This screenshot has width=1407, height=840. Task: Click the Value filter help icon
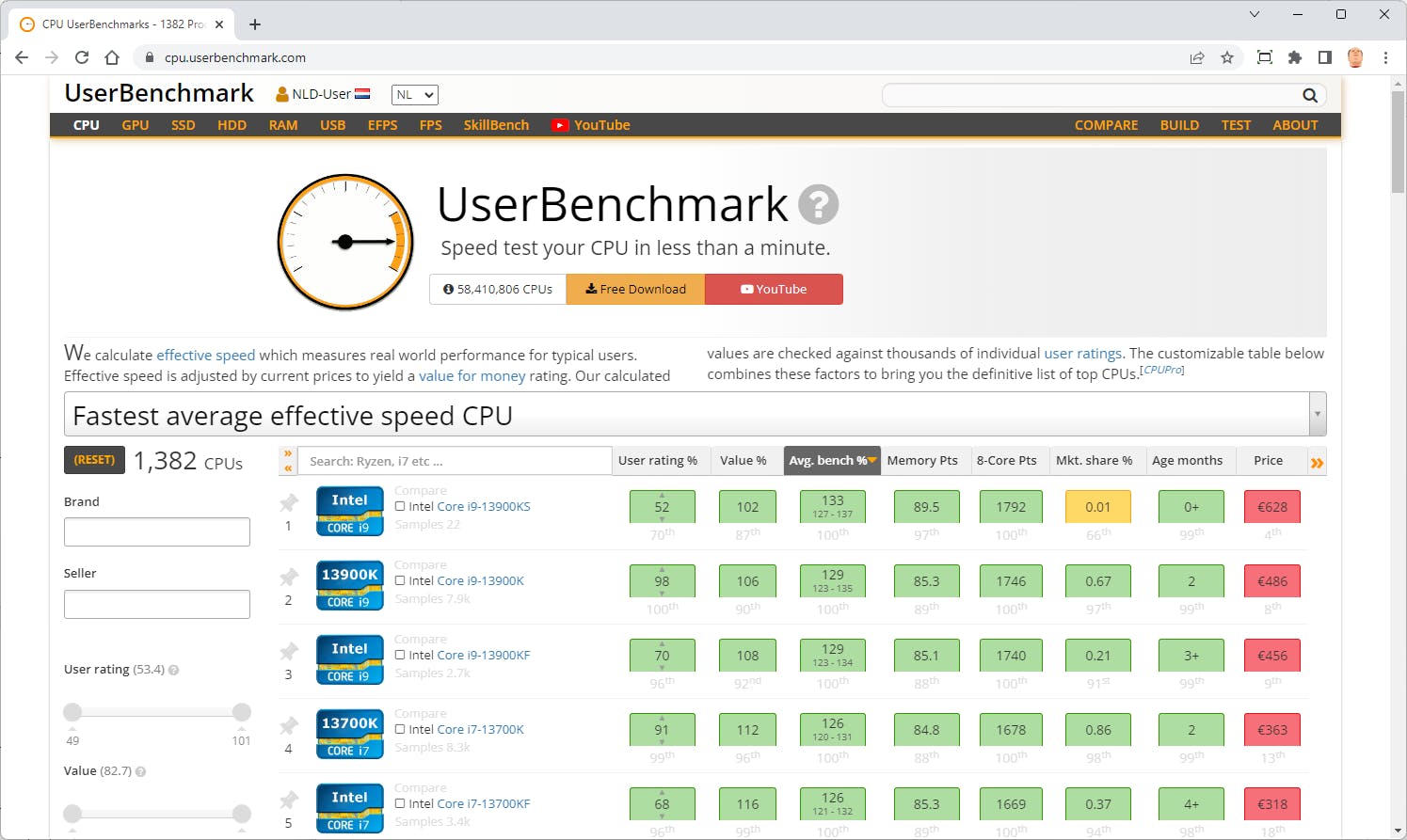pos(141,772)
